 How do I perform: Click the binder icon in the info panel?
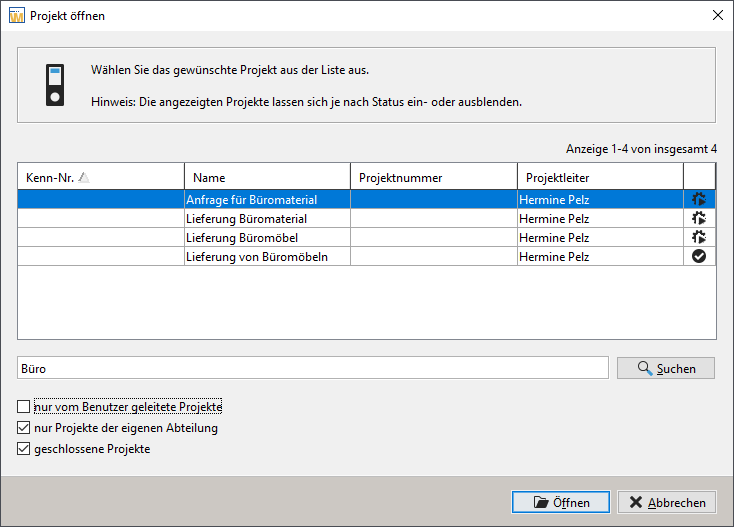[55, 85]
